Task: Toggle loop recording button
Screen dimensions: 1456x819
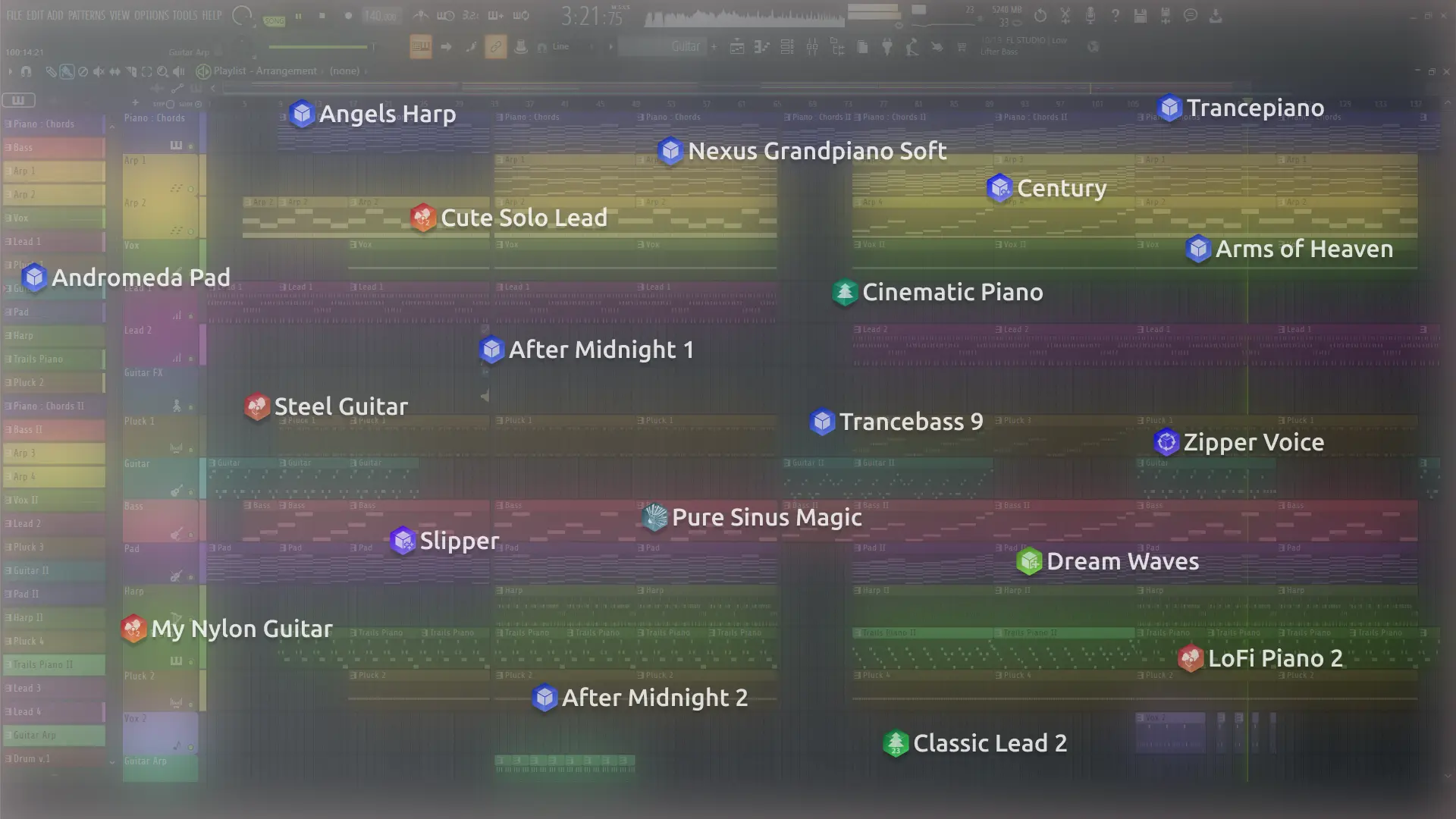Action: pyautogui.click(x=521, y=15)
